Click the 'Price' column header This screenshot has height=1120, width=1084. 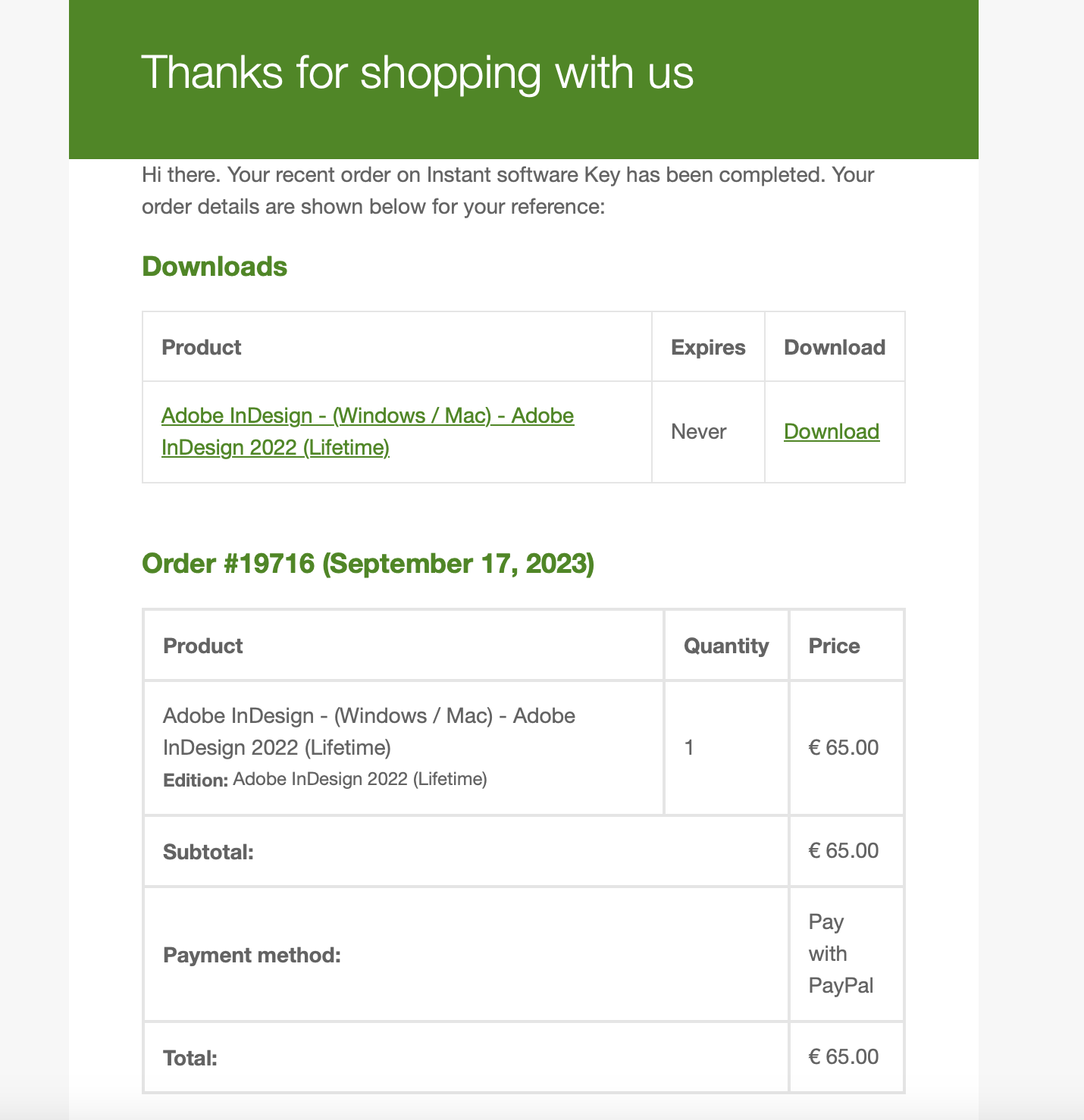pos(834,646)
